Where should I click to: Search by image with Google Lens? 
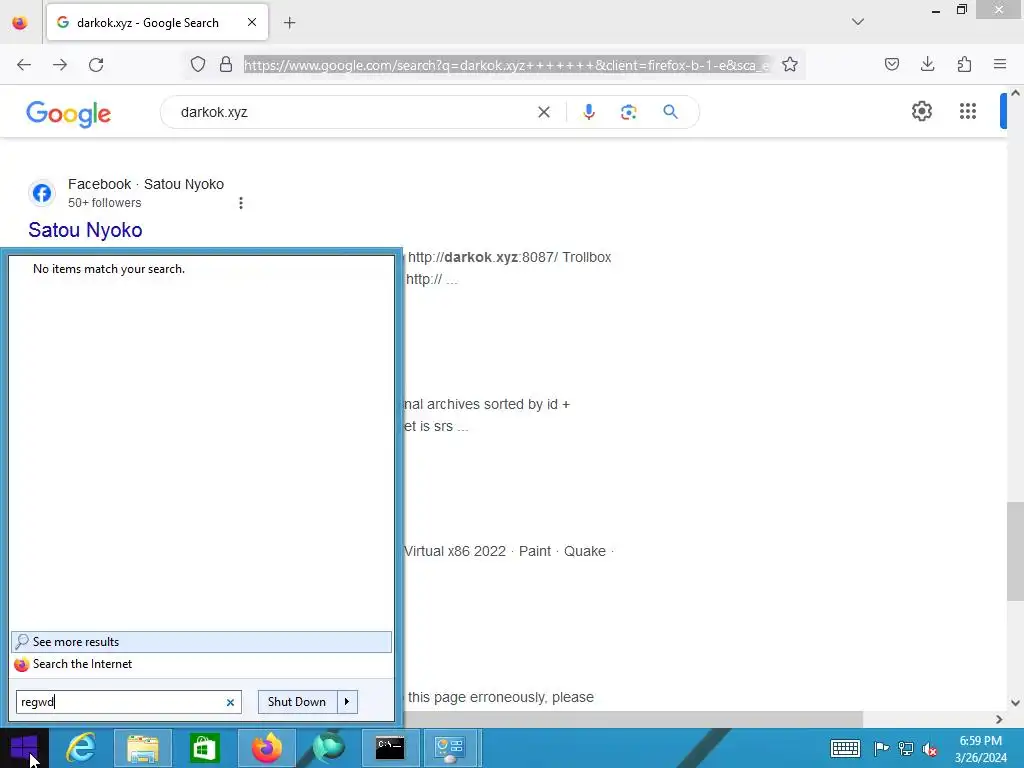(628, 112)
